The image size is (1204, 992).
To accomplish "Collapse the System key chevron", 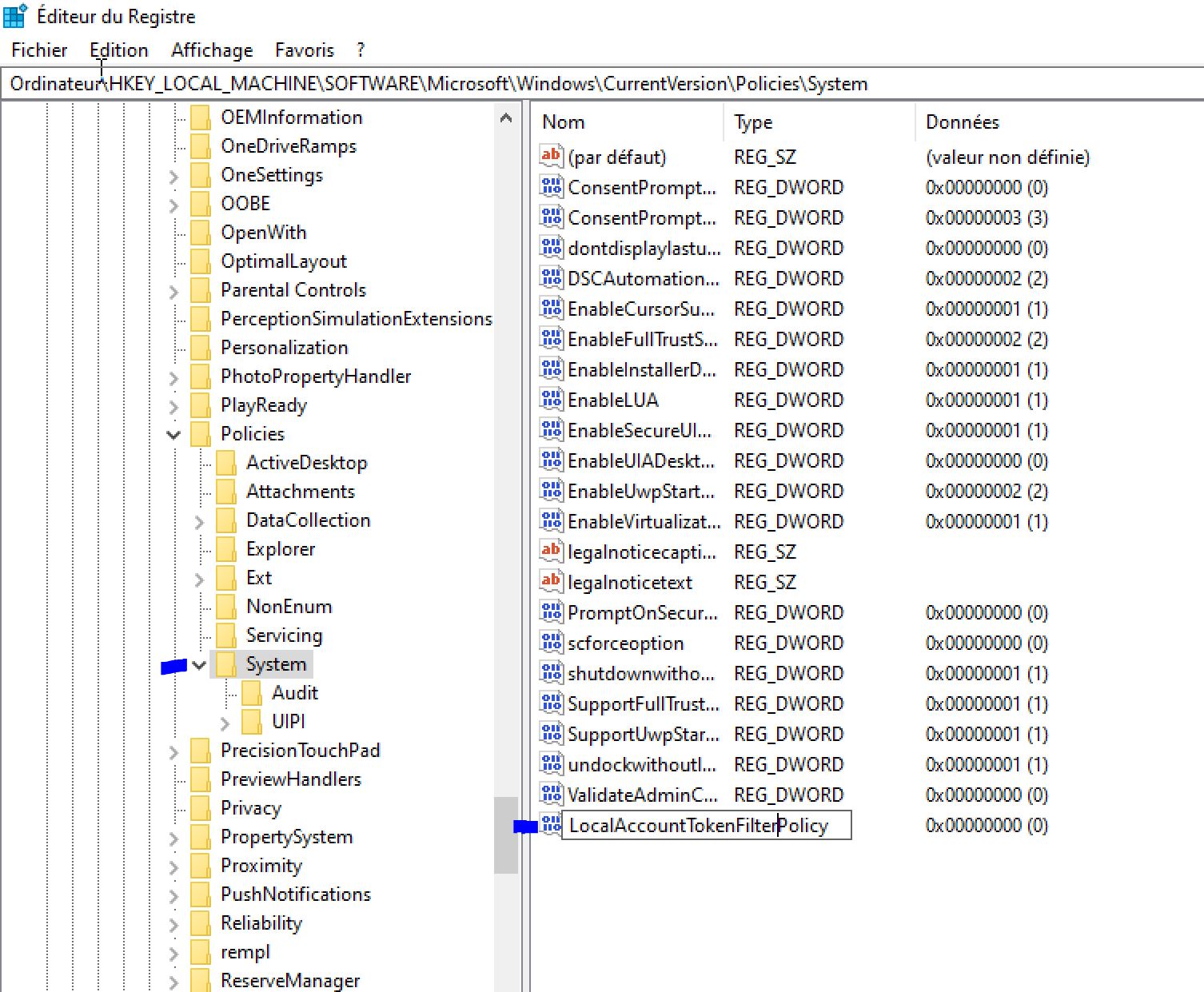I will click(199, 664).
